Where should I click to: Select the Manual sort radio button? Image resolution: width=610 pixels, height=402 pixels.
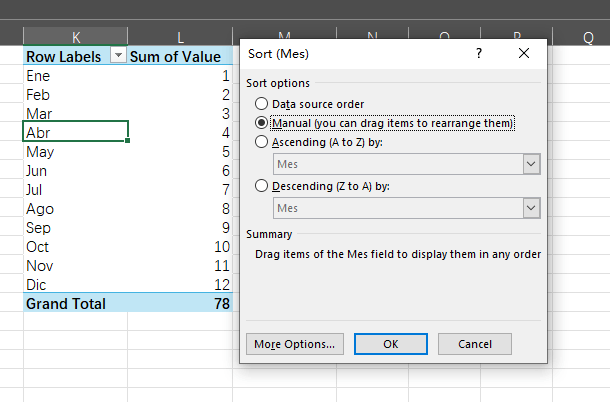(262, 123)
